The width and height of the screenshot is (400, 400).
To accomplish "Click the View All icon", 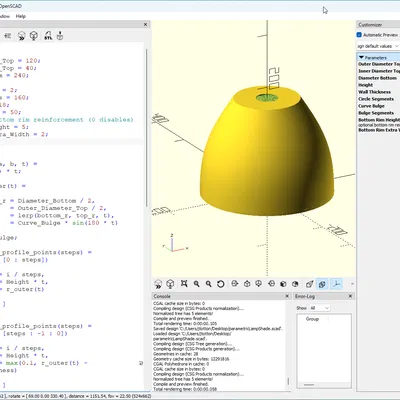I will click(x=184, y=284).
